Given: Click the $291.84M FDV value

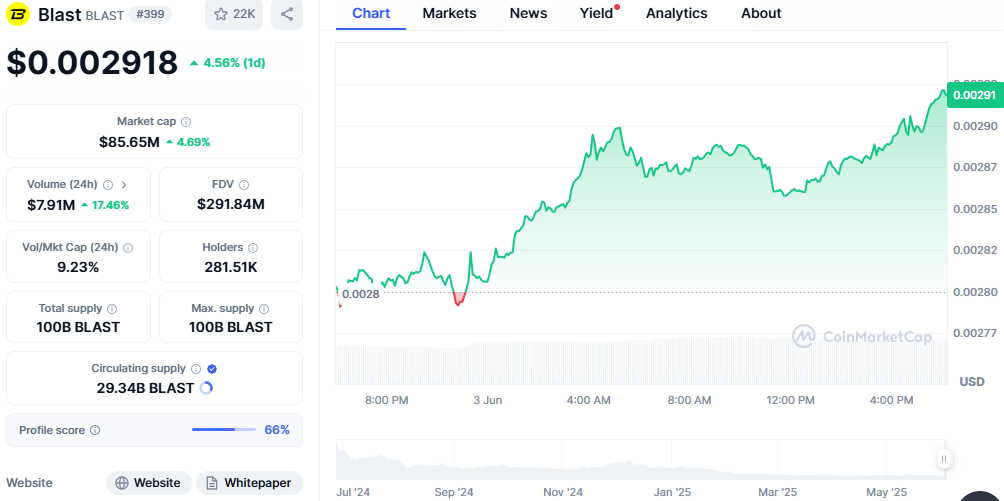Looking at the screenshot, I should pyautogui.click(x=231, y=204).
